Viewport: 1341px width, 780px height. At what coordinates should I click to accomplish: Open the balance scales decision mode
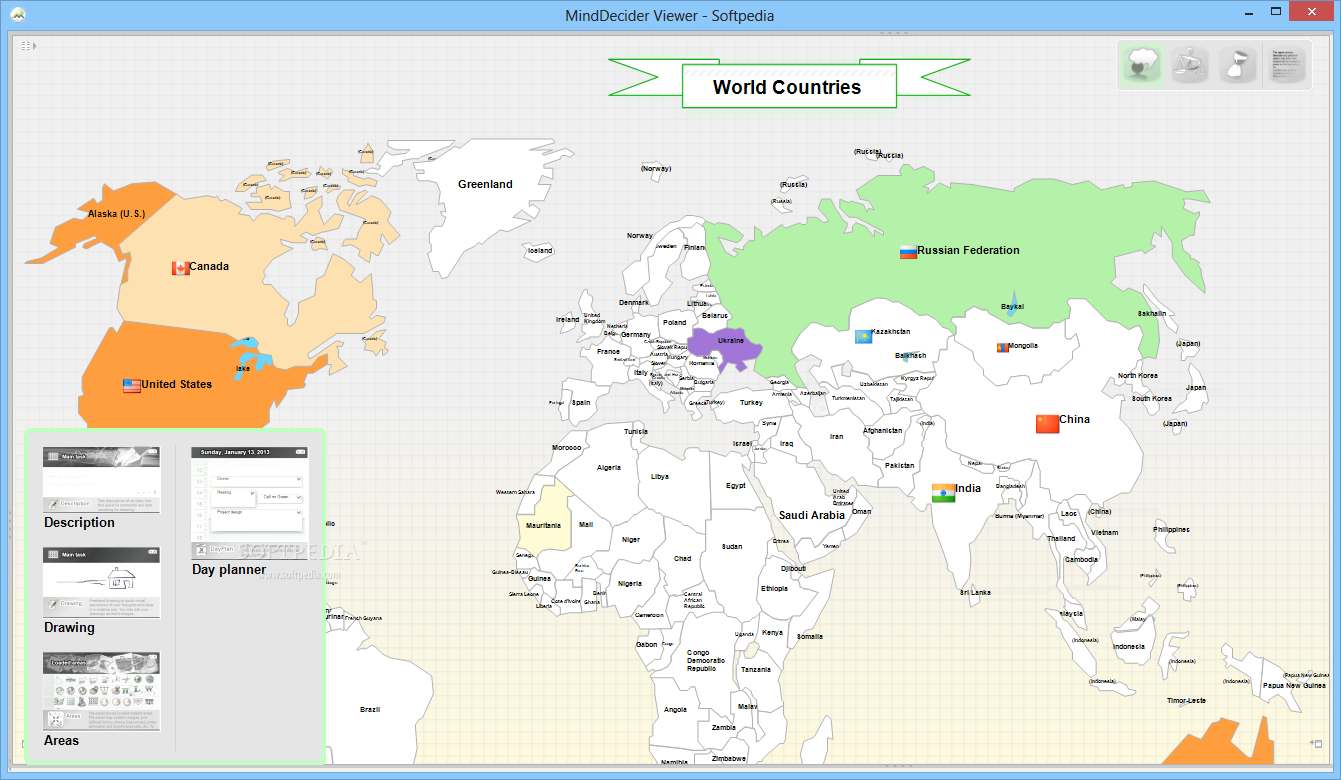[x=1190, y=65]
